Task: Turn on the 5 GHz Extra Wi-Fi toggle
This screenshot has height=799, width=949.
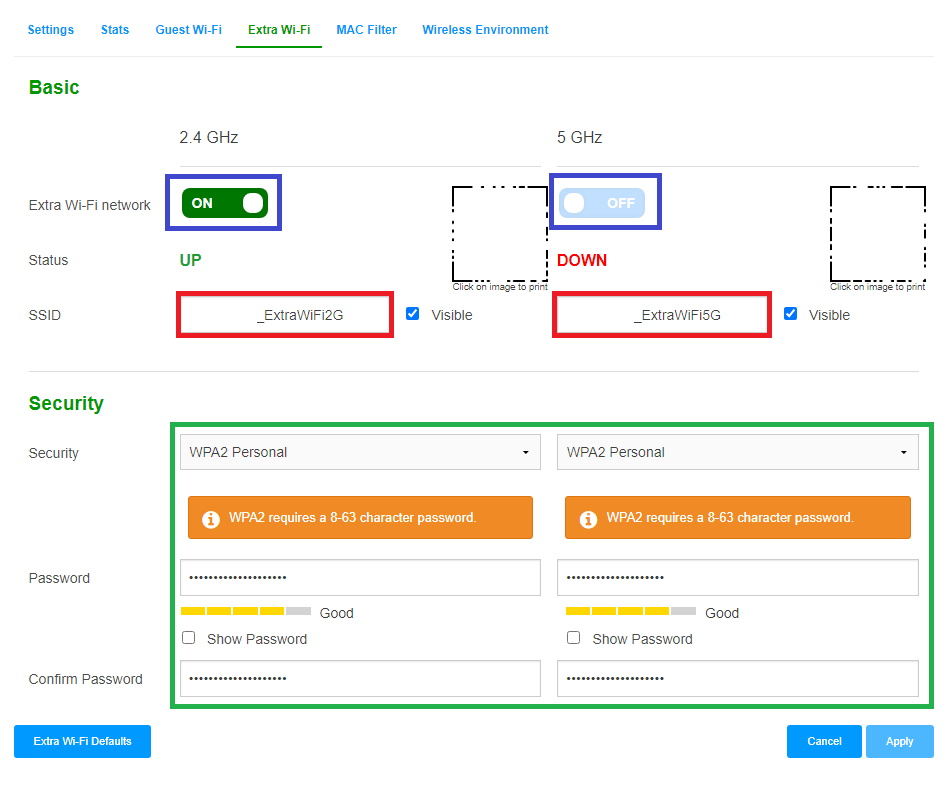Action: [x=602, y=203]
